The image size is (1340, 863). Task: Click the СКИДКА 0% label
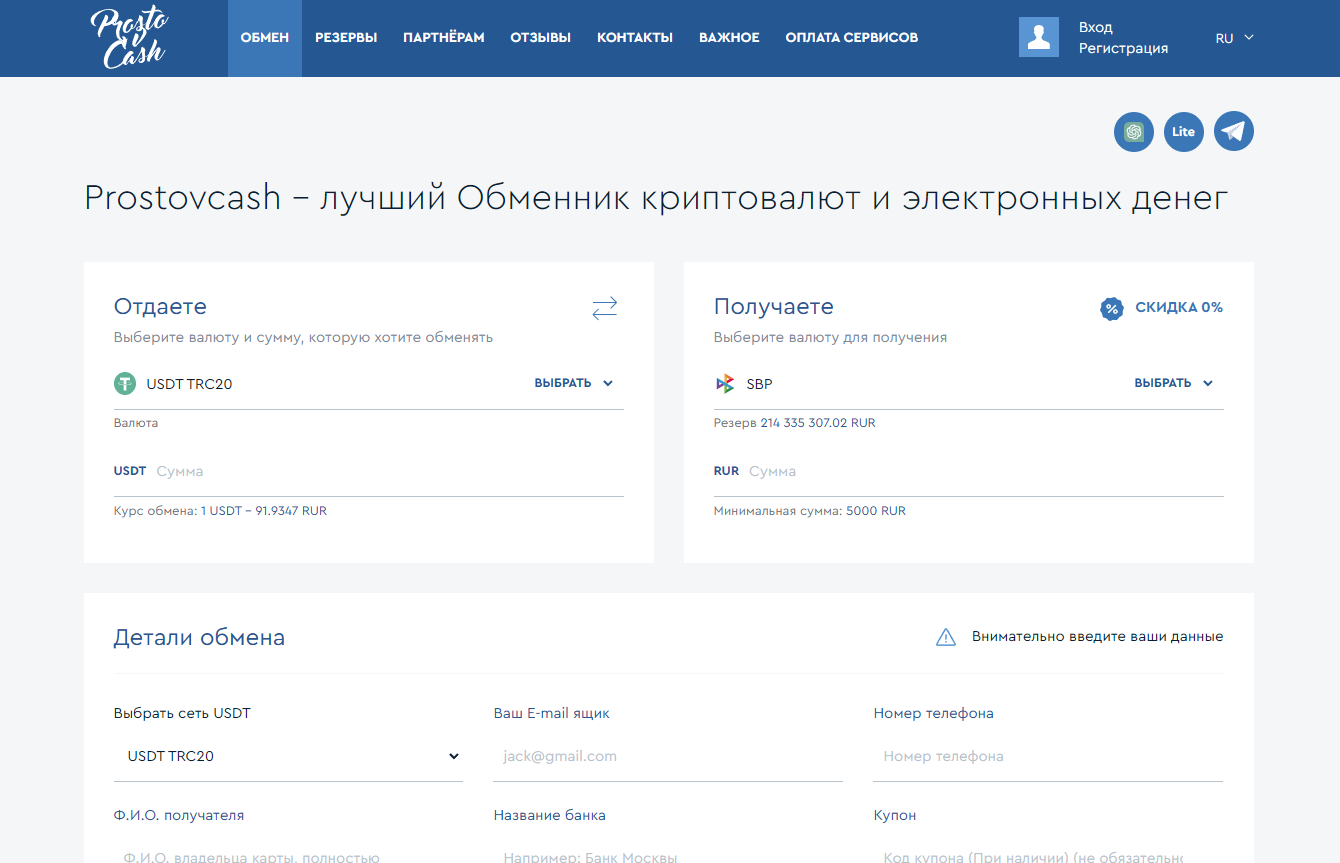pyautogui.click(x=1179, y=307)
